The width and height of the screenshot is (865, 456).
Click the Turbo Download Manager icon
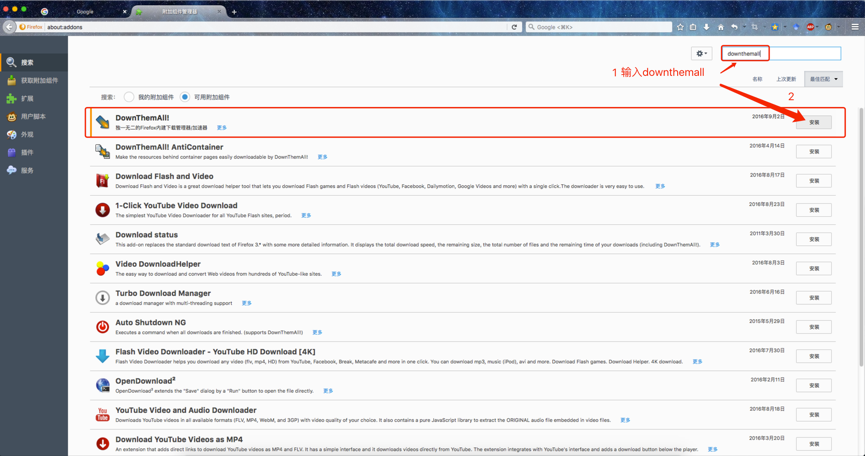pyautogui.click(x=102, y=297)
